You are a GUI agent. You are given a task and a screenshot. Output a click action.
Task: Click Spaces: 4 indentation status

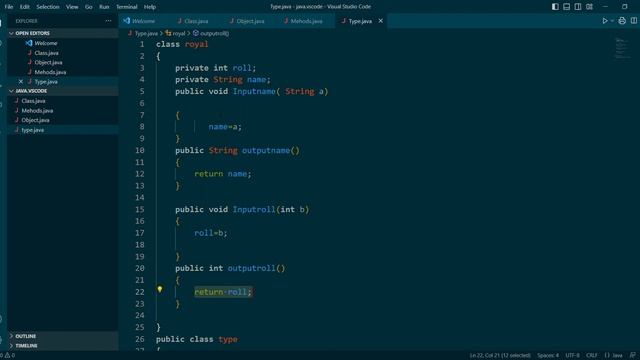click(x=548, y=356)
